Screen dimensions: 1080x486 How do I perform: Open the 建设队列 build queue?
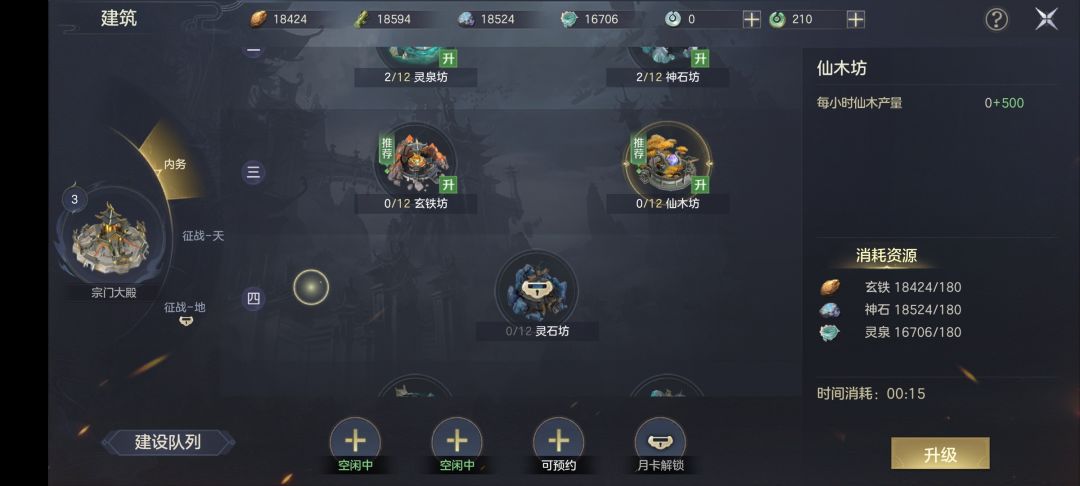(168, 442)
